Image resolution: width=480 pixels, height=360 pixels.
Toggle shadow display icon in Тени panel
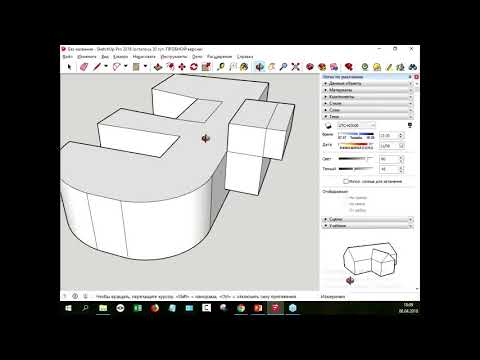pos(328,126)
